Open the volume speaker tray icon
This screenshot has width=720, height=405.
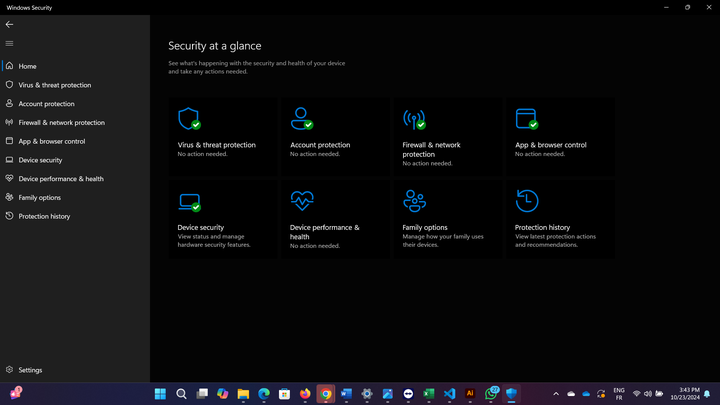click(648, 394)
